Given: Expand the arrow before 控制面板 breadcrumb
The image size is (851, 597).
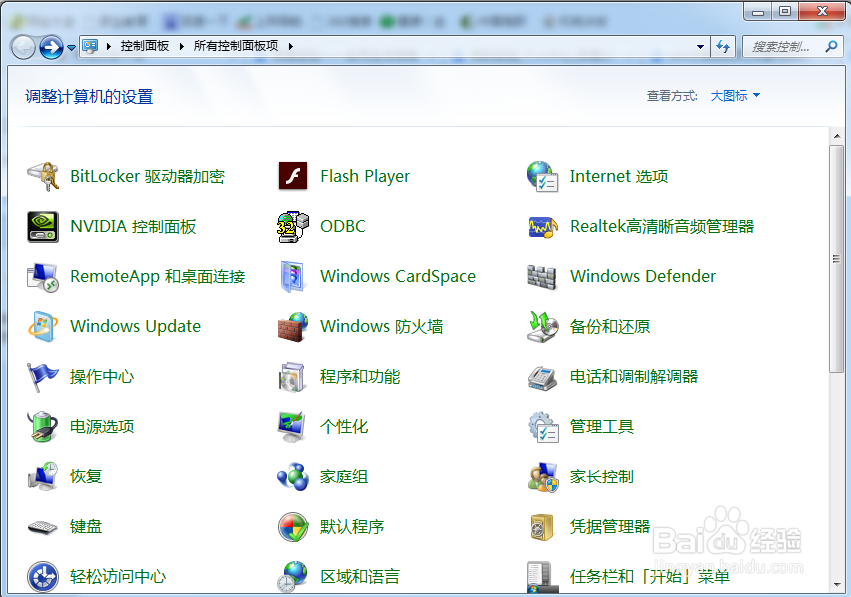Looking at the screenshot, I should (109, 47).
